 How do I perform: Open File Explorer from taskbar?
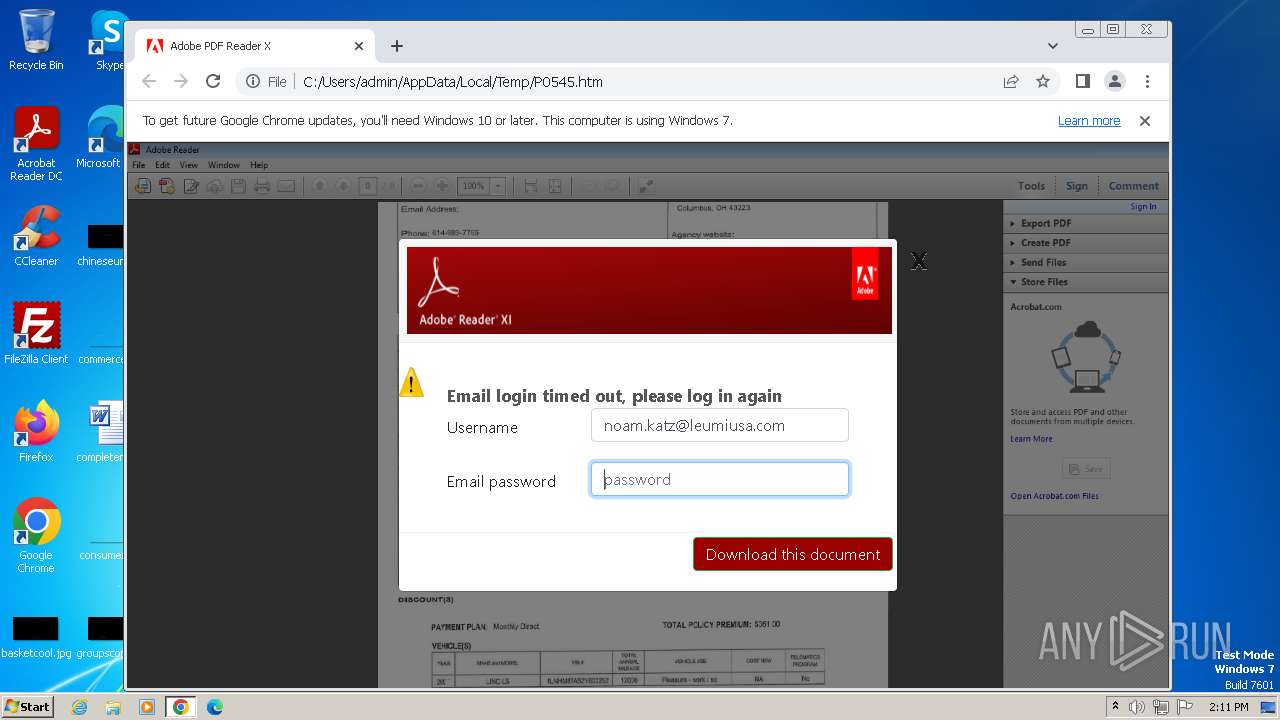113,707
